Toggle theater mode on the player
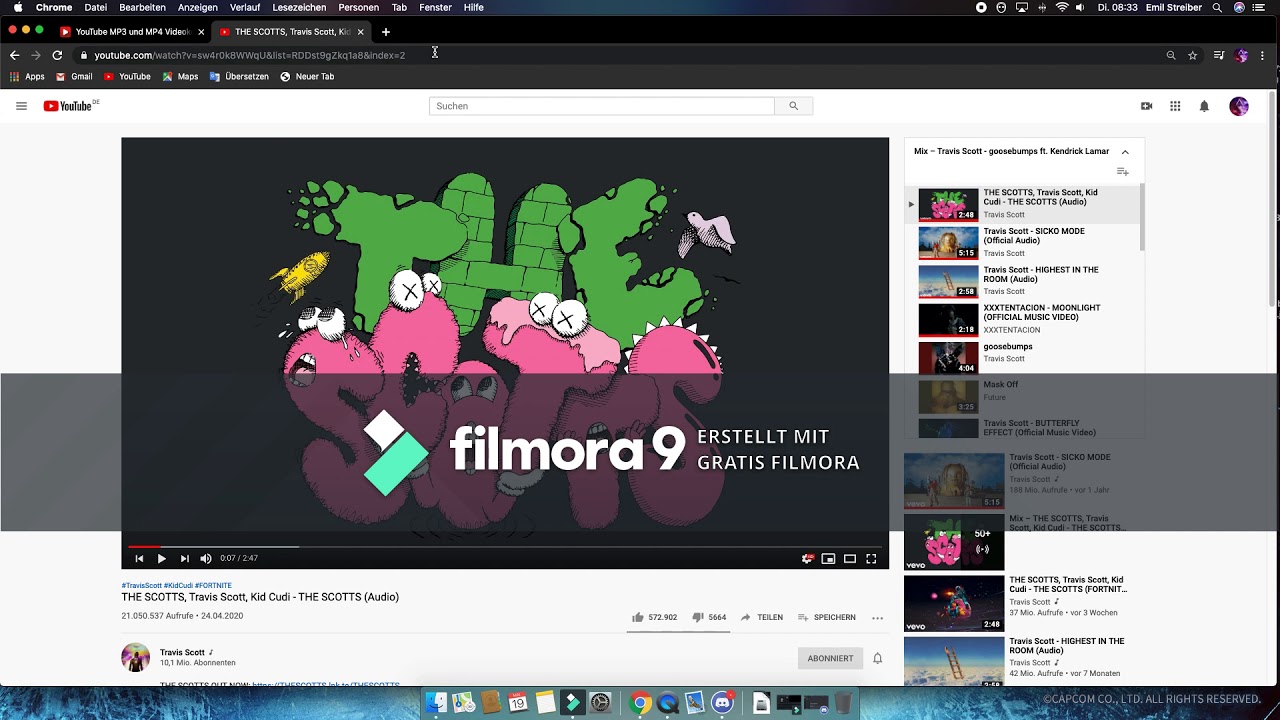 (x=850, y=559)
